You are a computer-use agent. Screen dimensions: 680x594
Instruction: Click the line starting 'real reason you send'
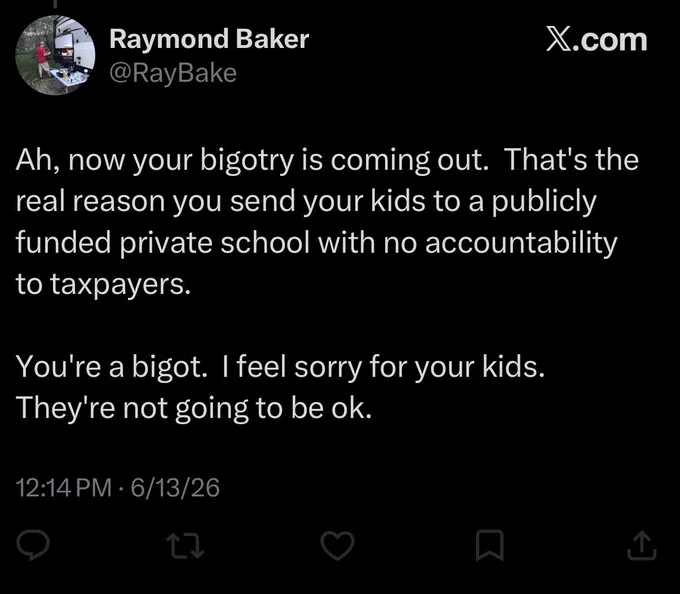click(x=306, y=202)
